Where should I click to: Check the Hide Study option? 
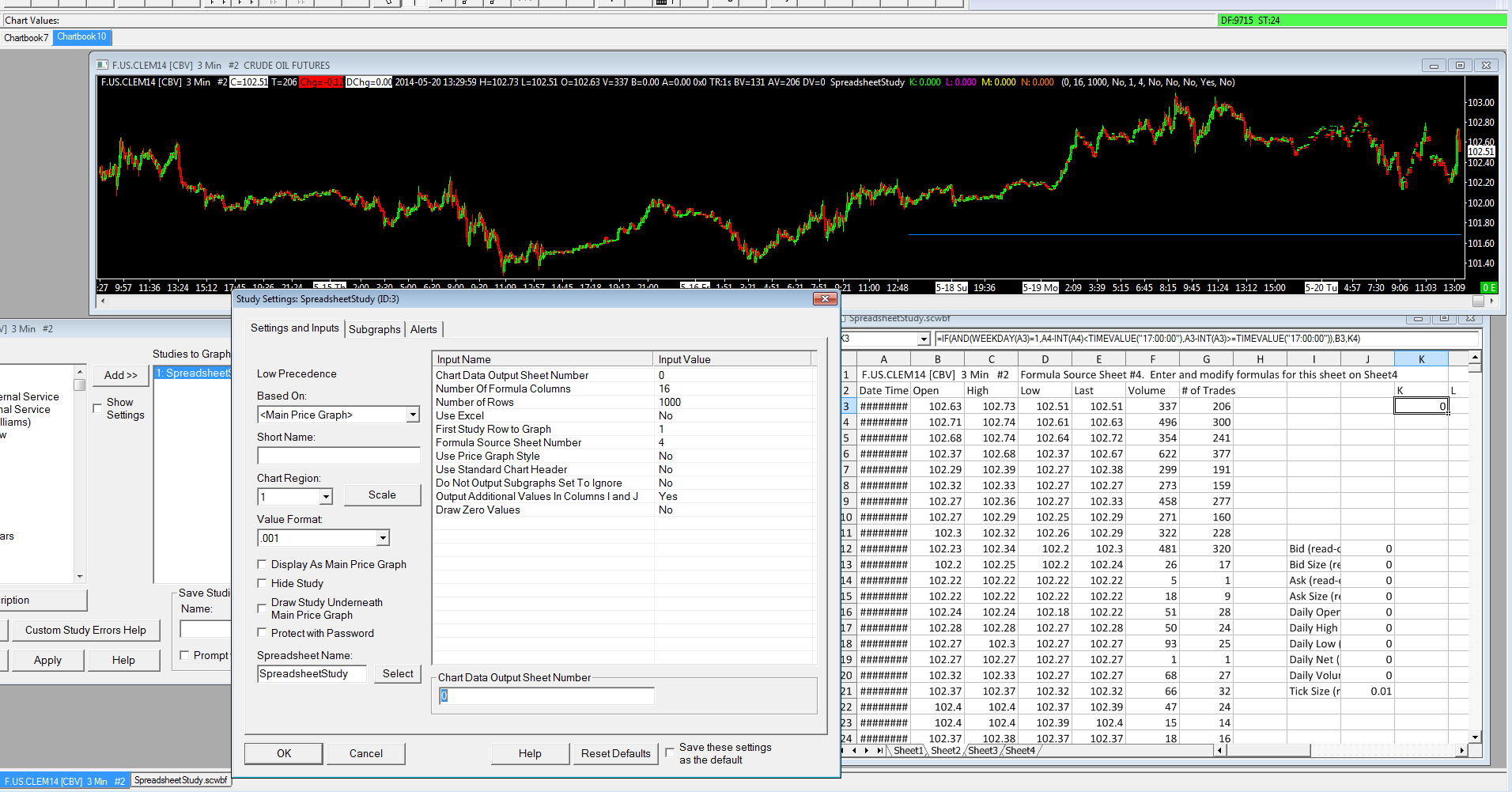pyautogui.click(x=262, y=583)
